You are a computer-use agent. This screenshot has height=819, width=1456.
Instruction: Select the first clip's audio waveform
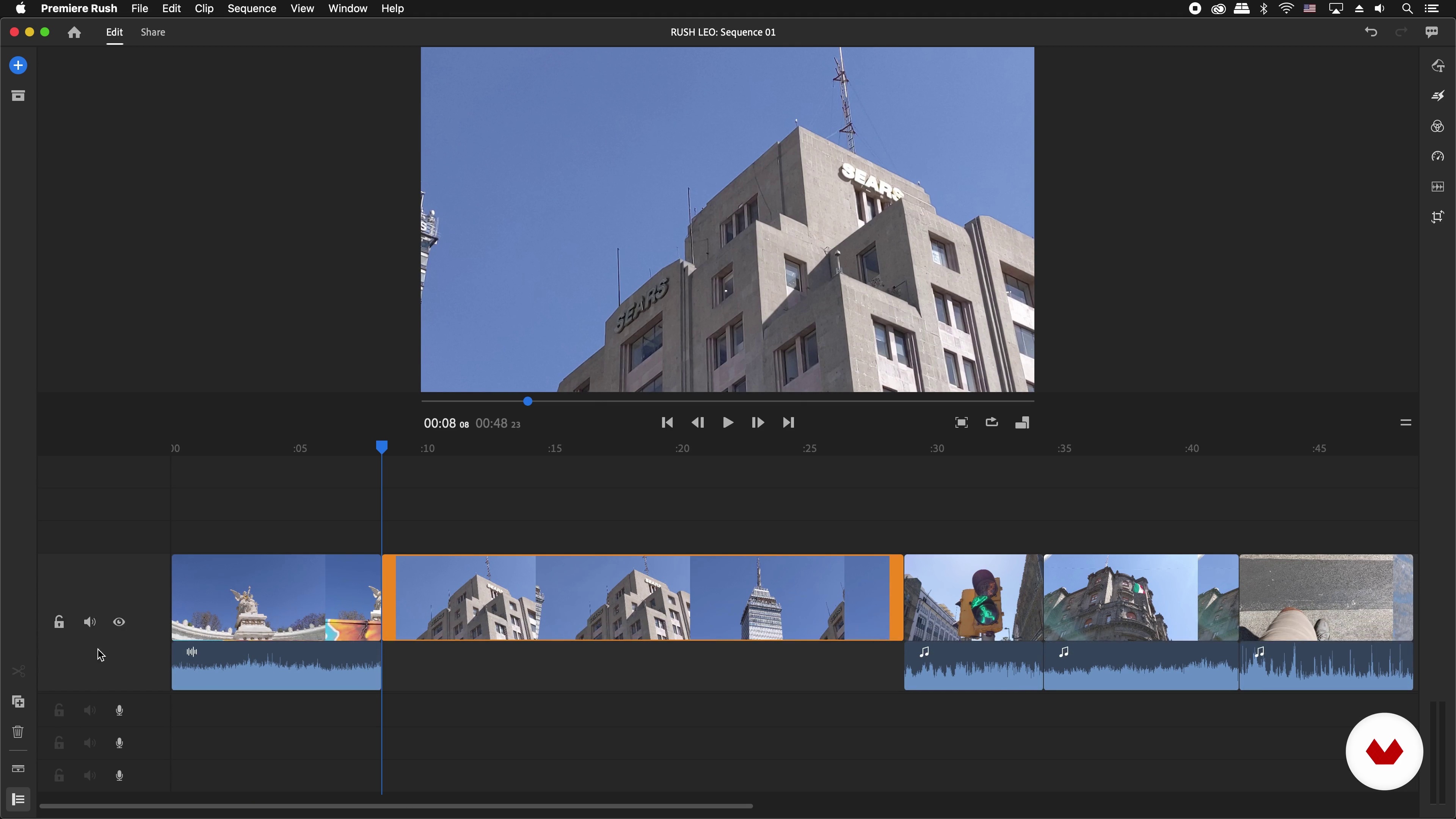276,666
